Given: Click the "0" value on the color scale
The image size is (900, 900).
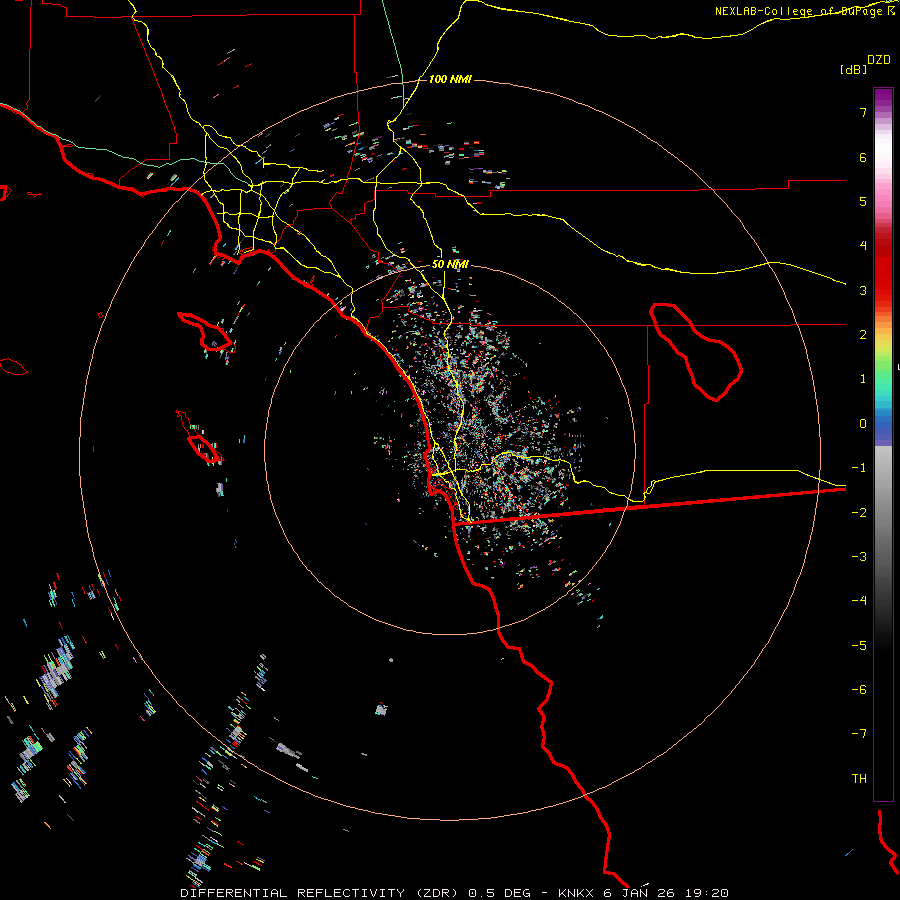Looking at the screenshot, I should coord(863,424).
